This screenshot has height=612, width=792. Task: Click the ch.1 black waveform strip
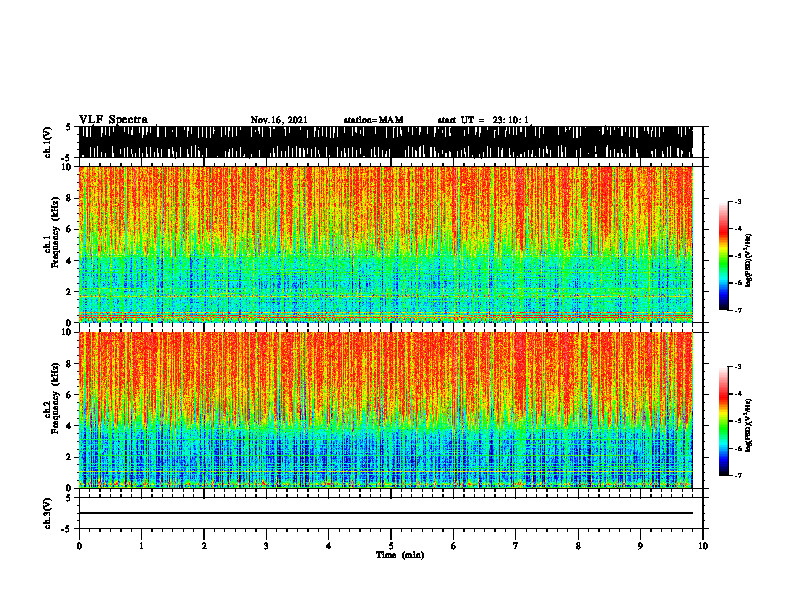[385, 142]
